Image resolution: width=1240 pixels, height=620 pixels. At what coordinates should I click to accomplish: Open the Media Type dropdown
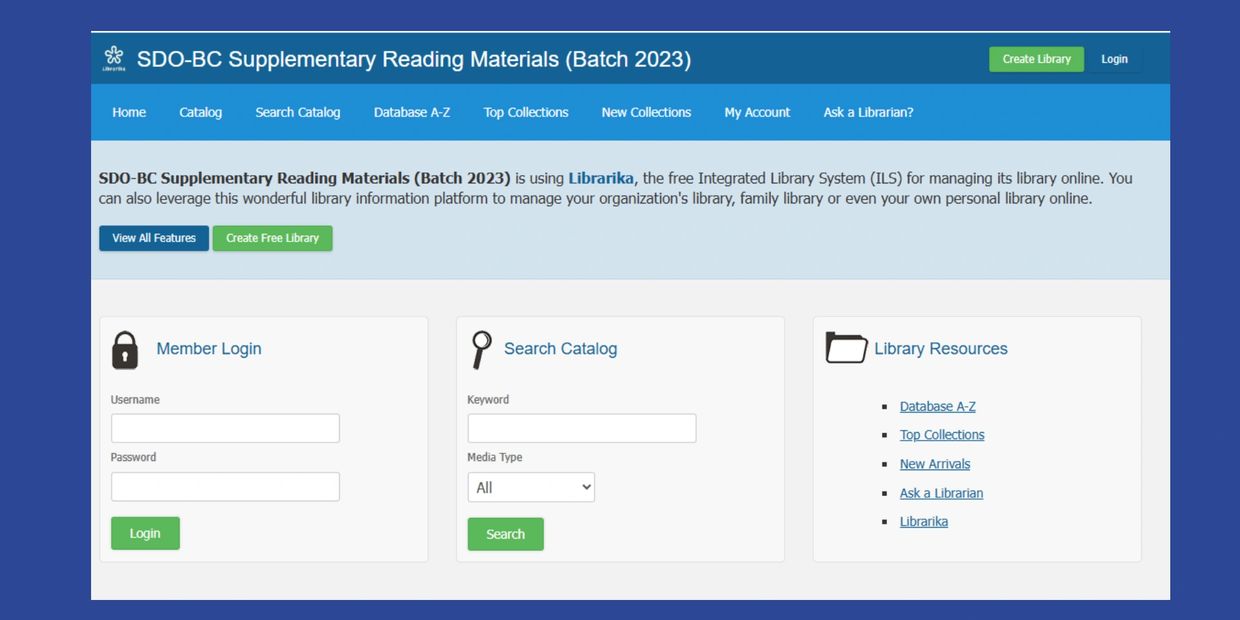click(531, 487)
